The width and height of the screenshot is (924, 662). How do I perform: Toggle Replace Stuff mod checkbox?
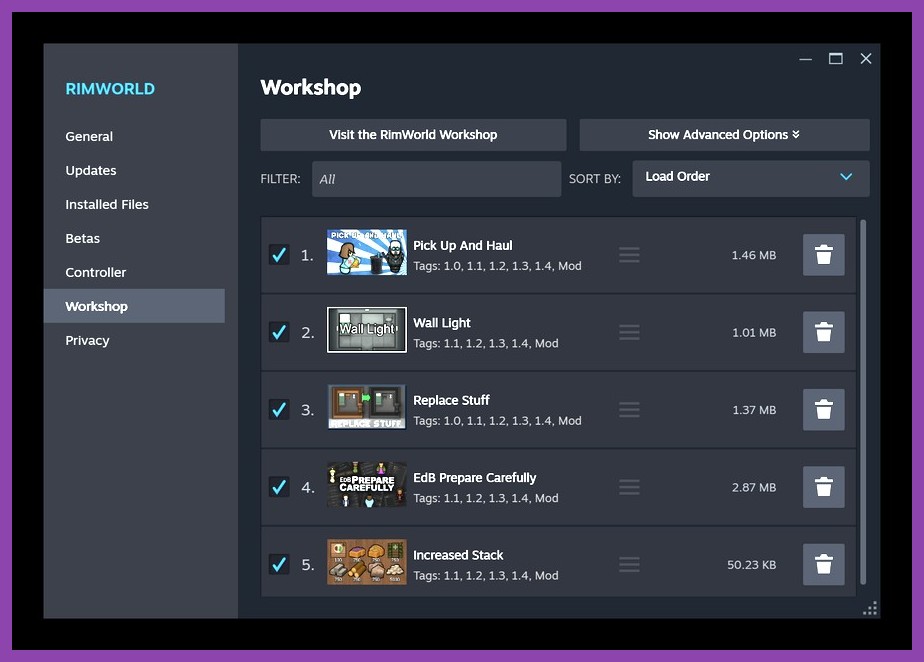[x=279, y=409]
